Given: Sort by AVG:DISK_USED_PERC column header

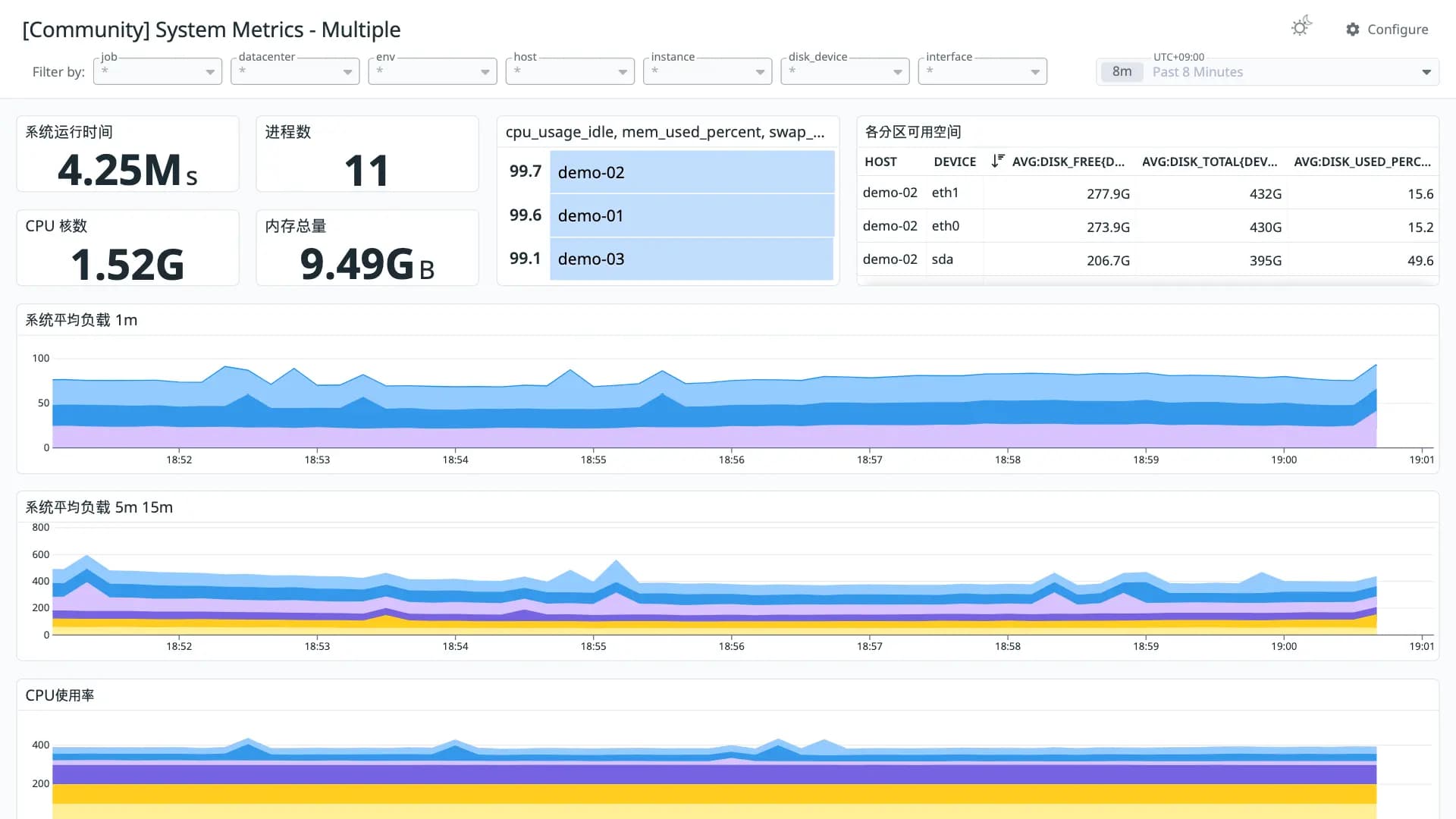Looking at the screenshot, I should click(x=1362, y=162).
